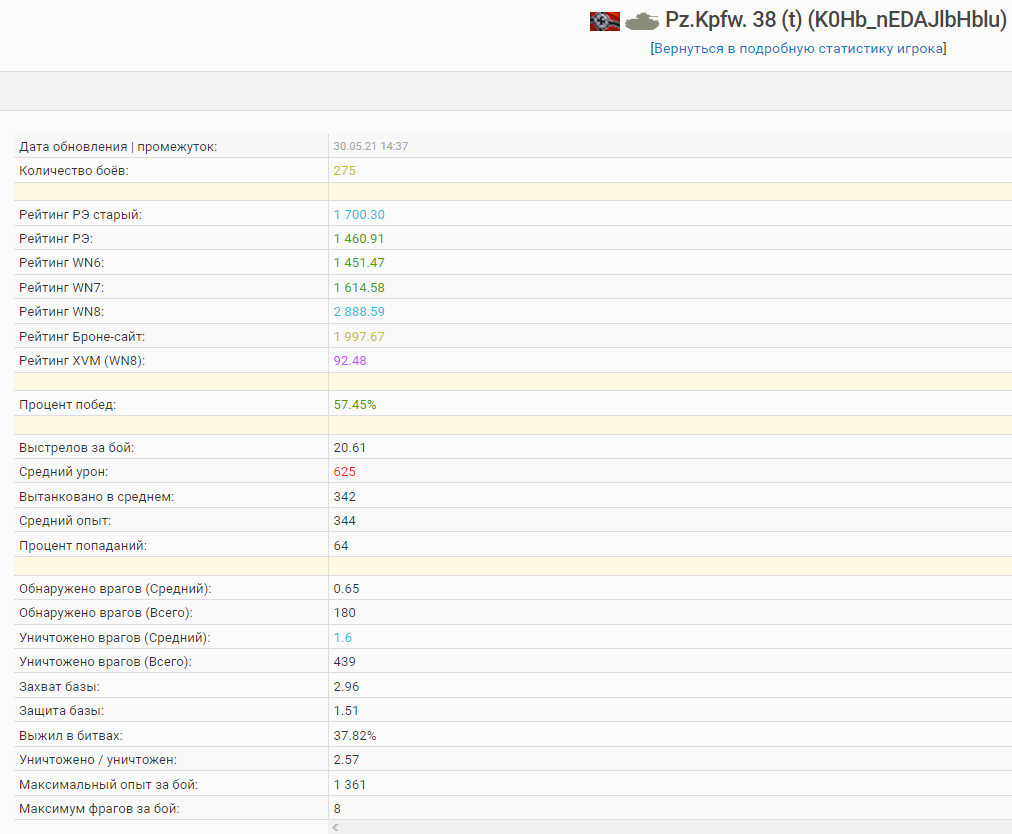Click the XVM (WN8) value 92.48
This screenshot has width=1012, height=834.
coord(350,361)
